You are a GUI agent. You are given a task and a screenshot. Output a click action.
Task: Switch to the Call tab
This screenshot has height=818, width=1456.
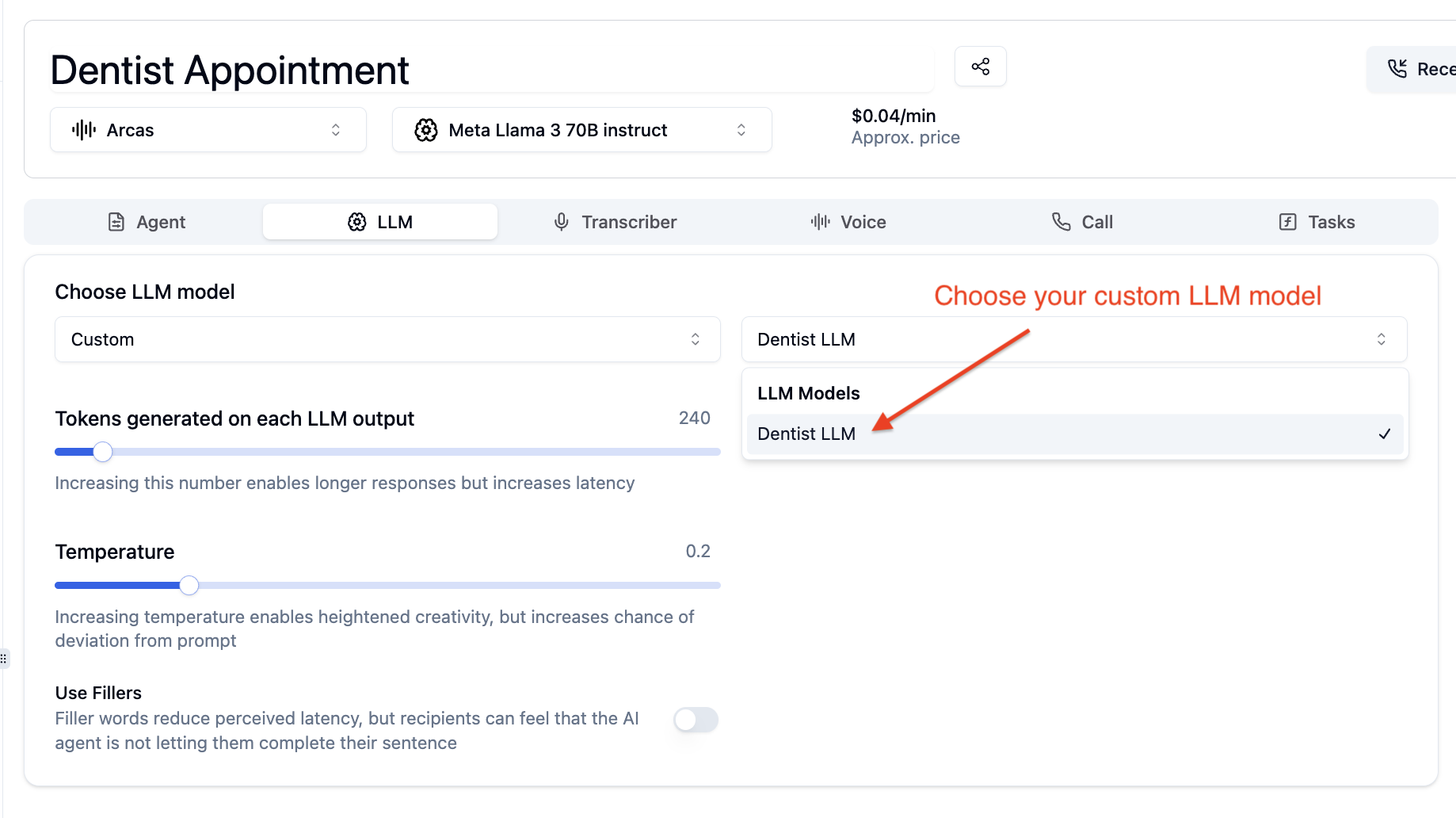(x=1082, y=222)
